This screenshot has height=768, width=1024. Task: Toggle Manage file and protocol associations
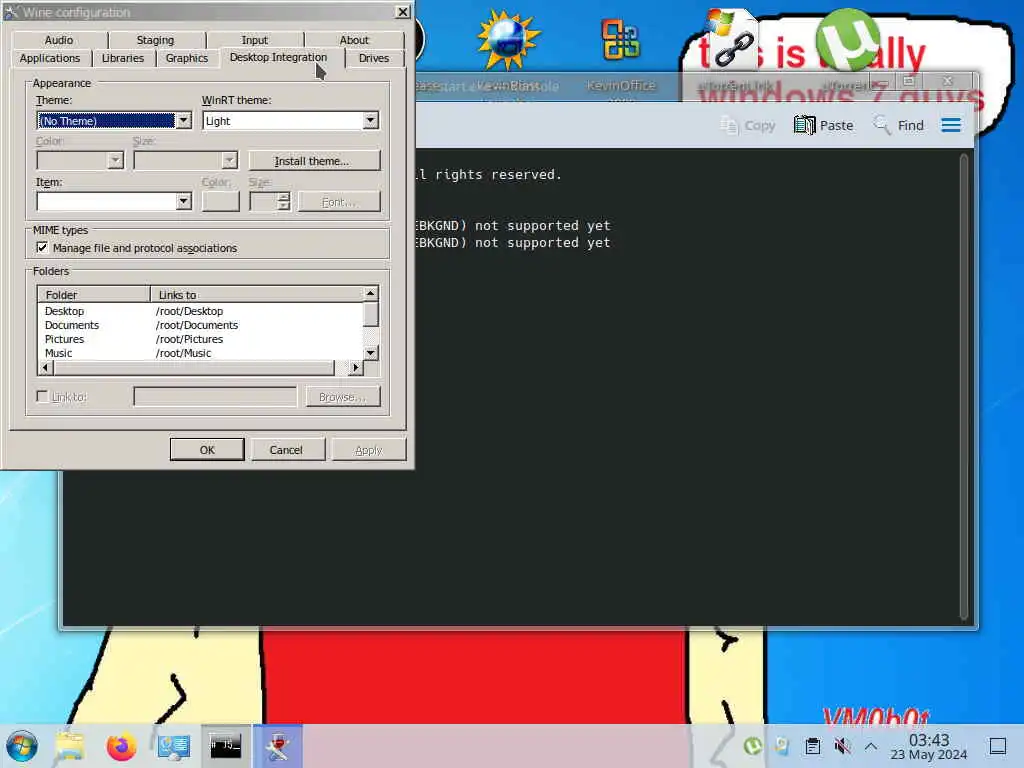click(x=42, y=248)
